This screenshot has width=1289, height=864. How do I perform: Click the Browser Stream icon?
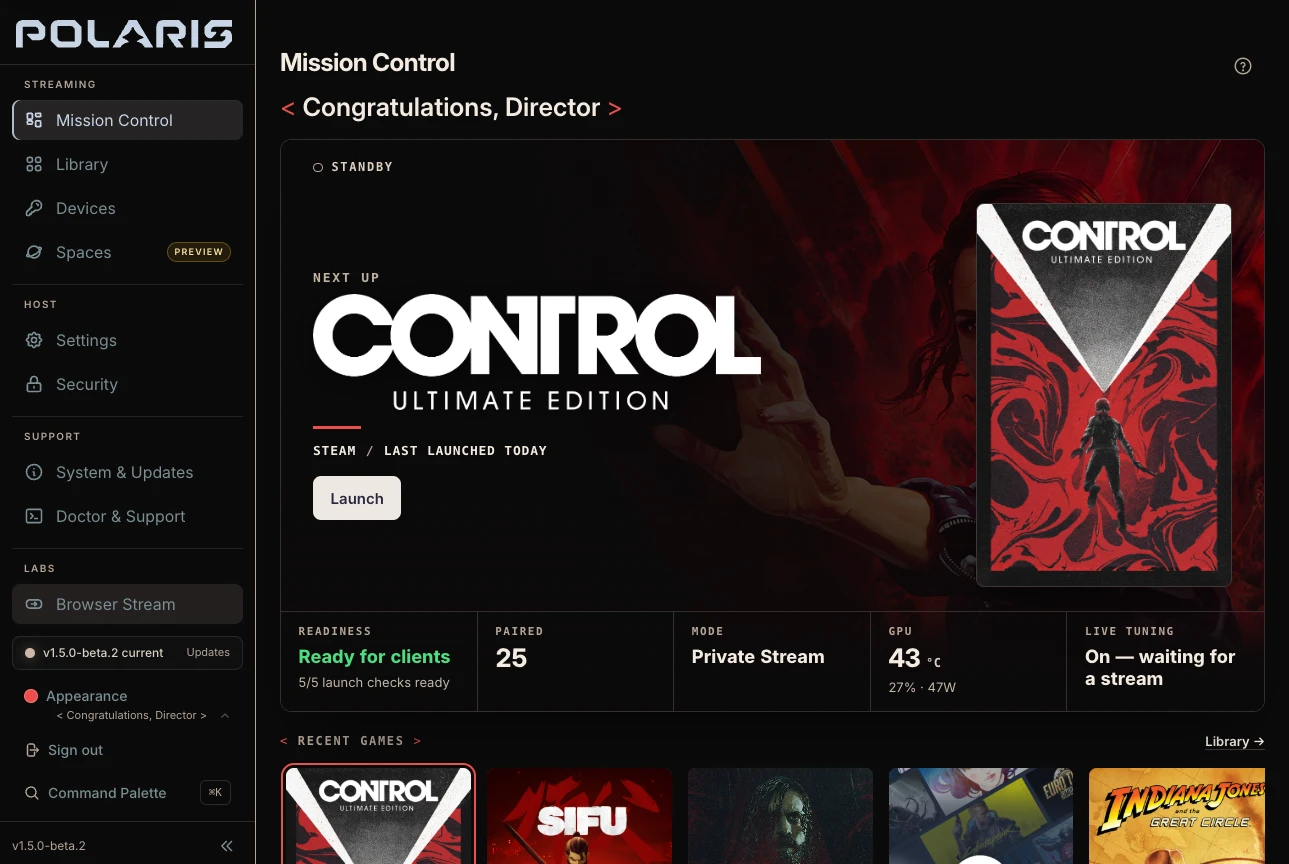[34, 604]
